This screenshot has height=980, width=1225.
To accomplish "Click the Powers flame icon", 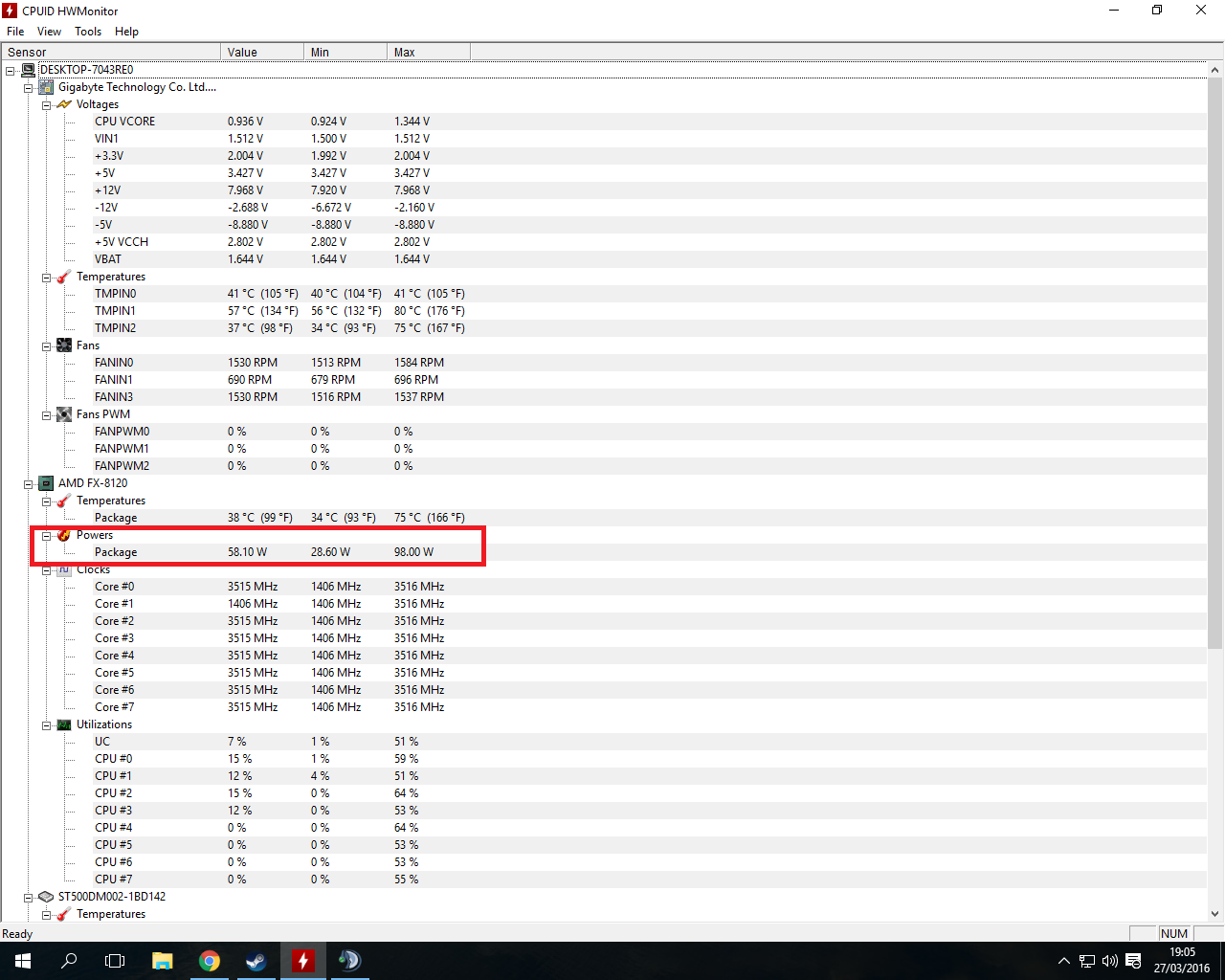I will (64, 535).
